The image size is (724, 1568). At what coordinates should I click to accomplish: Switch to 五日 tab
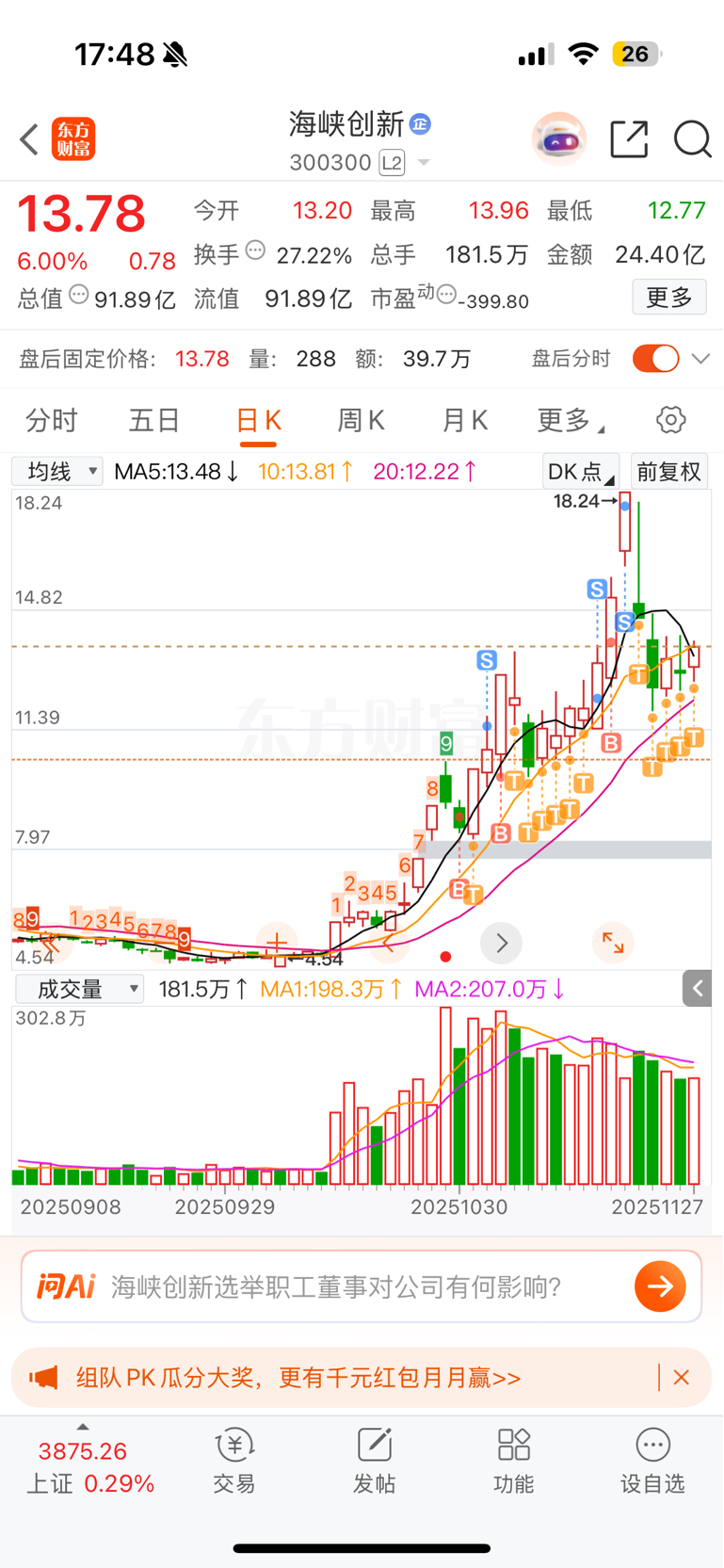(x=154, y=420)
